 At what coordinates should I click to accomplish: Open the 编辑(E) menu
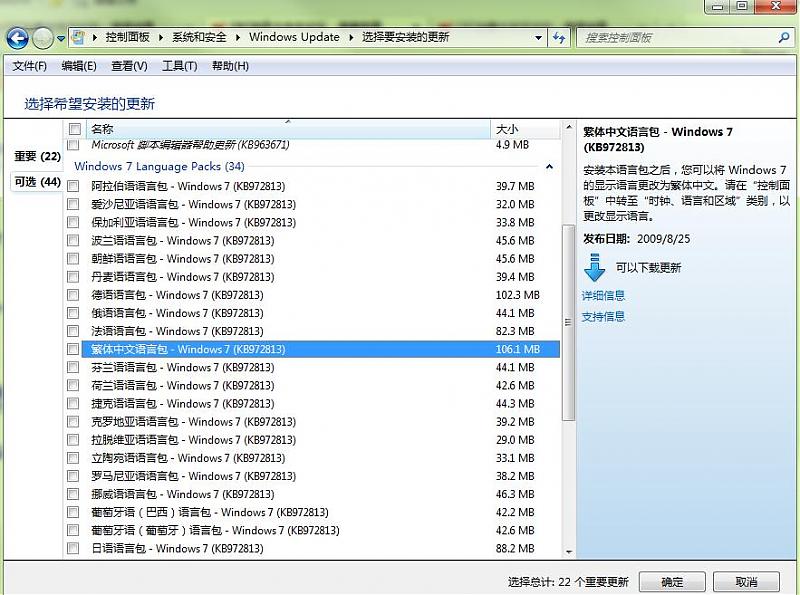pyautogui.click(x=79, y=66)
